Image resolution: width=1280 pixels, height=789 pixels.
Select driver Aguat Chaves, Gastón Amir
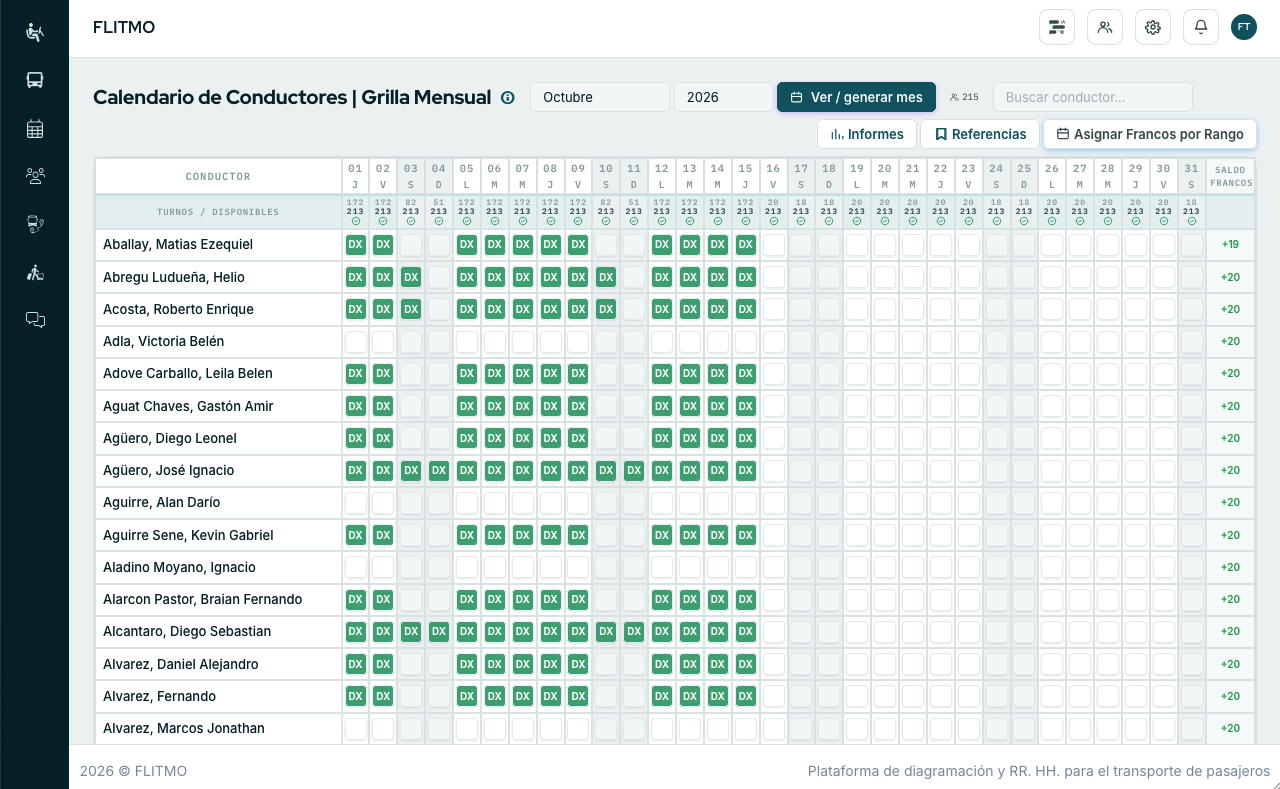(188, 406)
